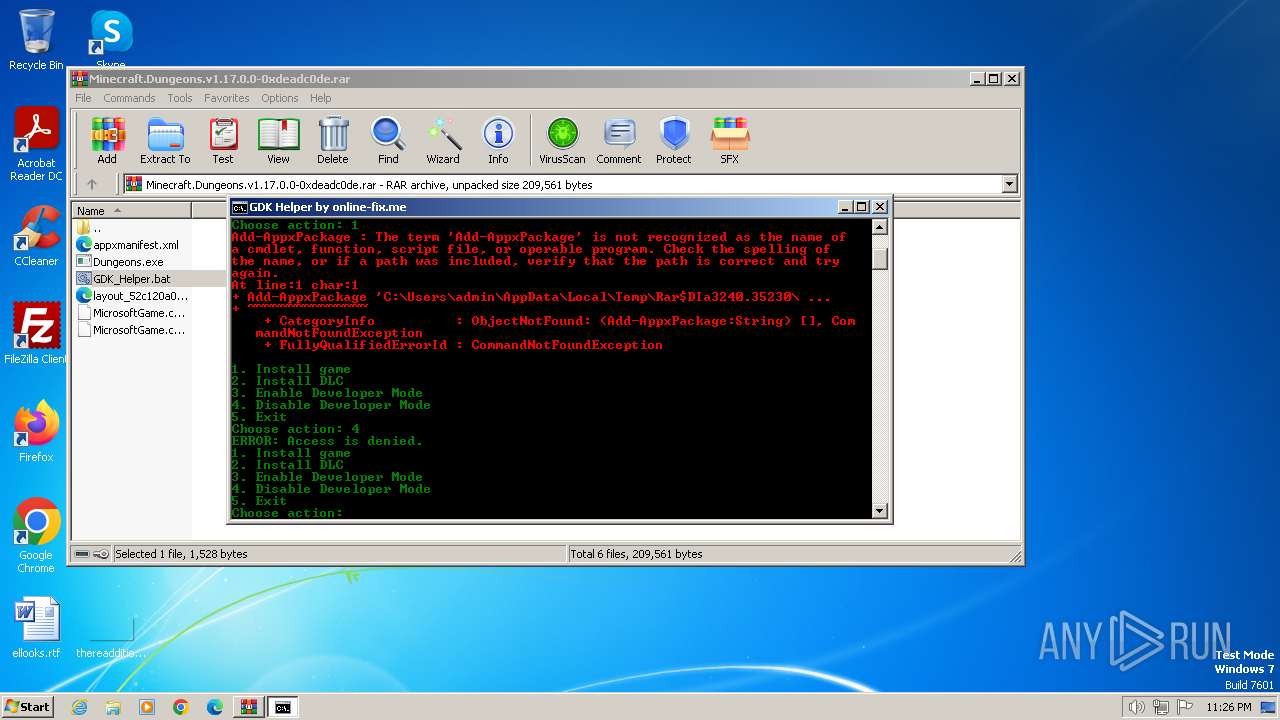This screenshot has width=1280, height=720.
Task: Select Dungeons.exe in the file list
Action: [120, 262]
